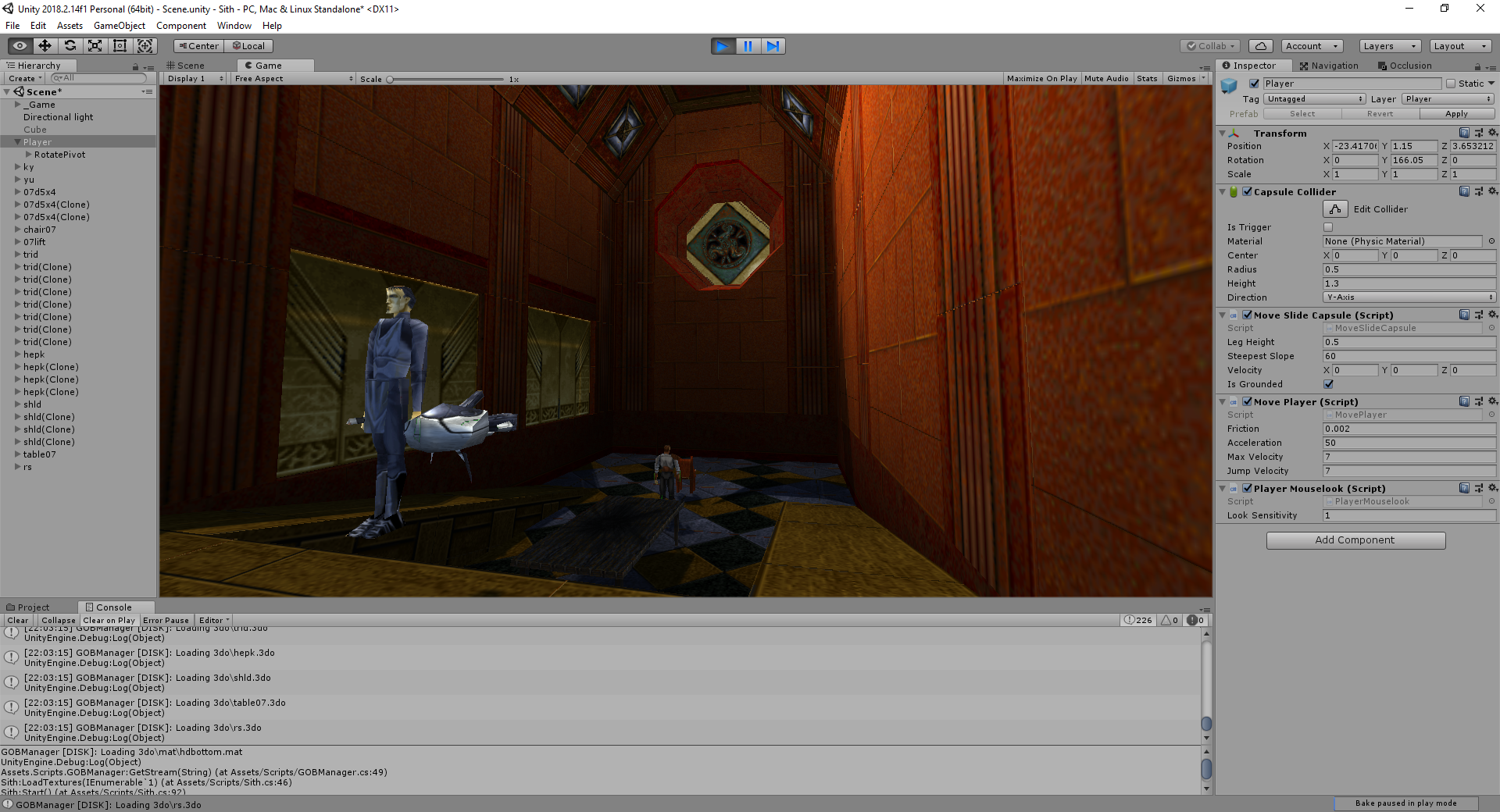Click the Add Component button
The image size is (1500, 812).
coord(1355,540)
